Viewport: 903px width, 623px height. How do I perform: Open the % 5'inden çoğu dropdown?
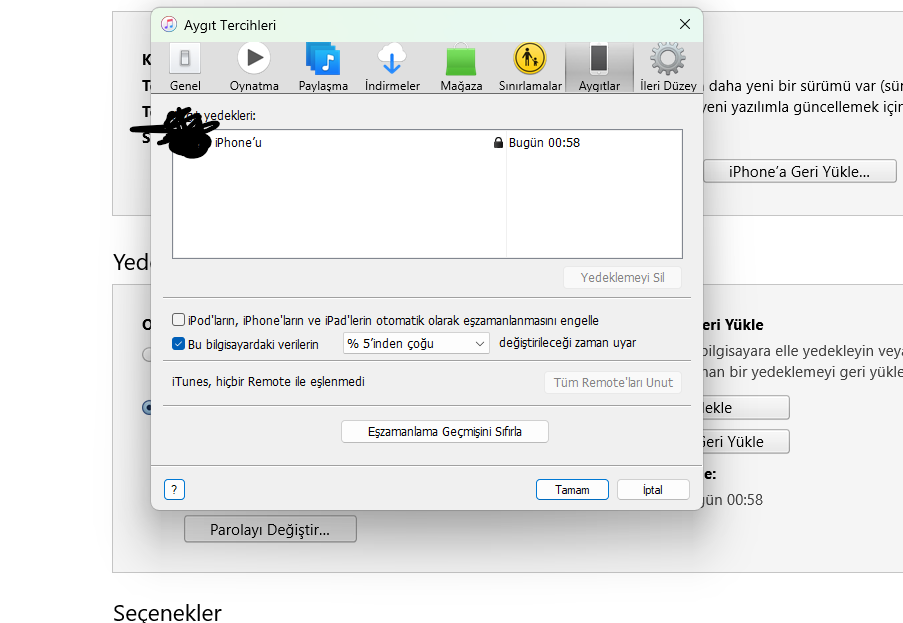coord(416,343)
